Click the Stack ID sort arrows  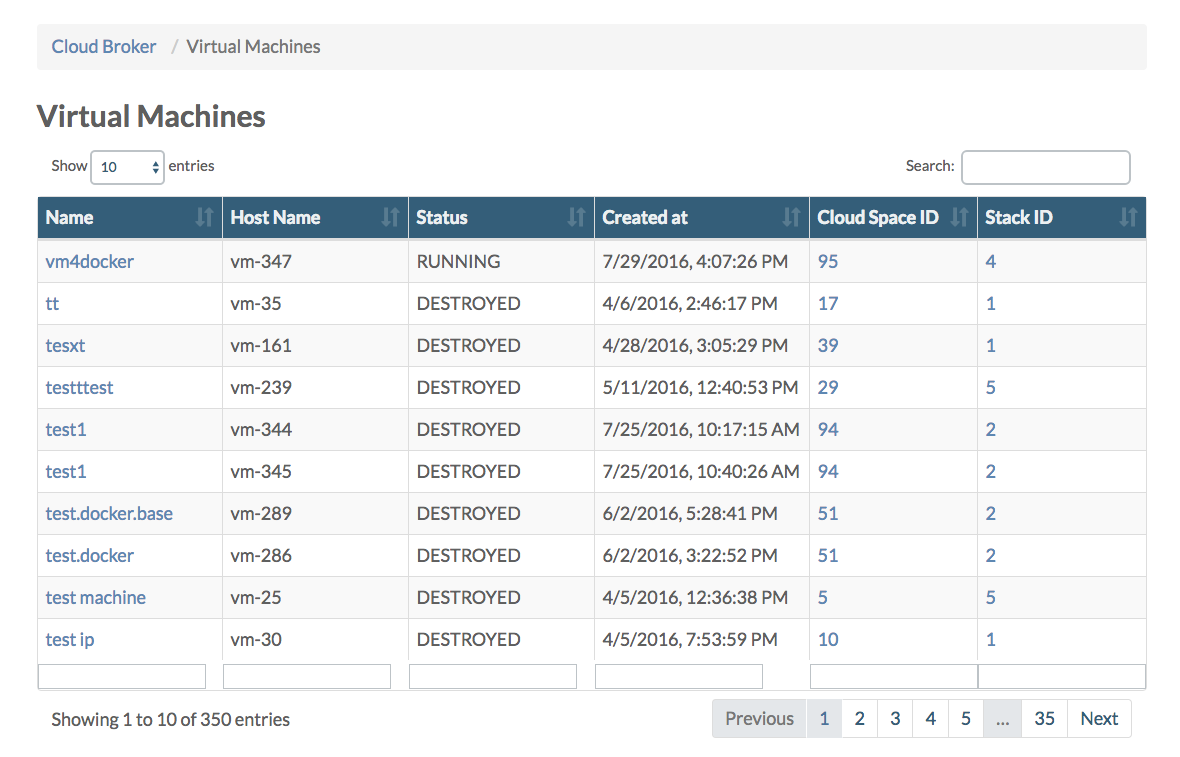[x=1128, y=217]
